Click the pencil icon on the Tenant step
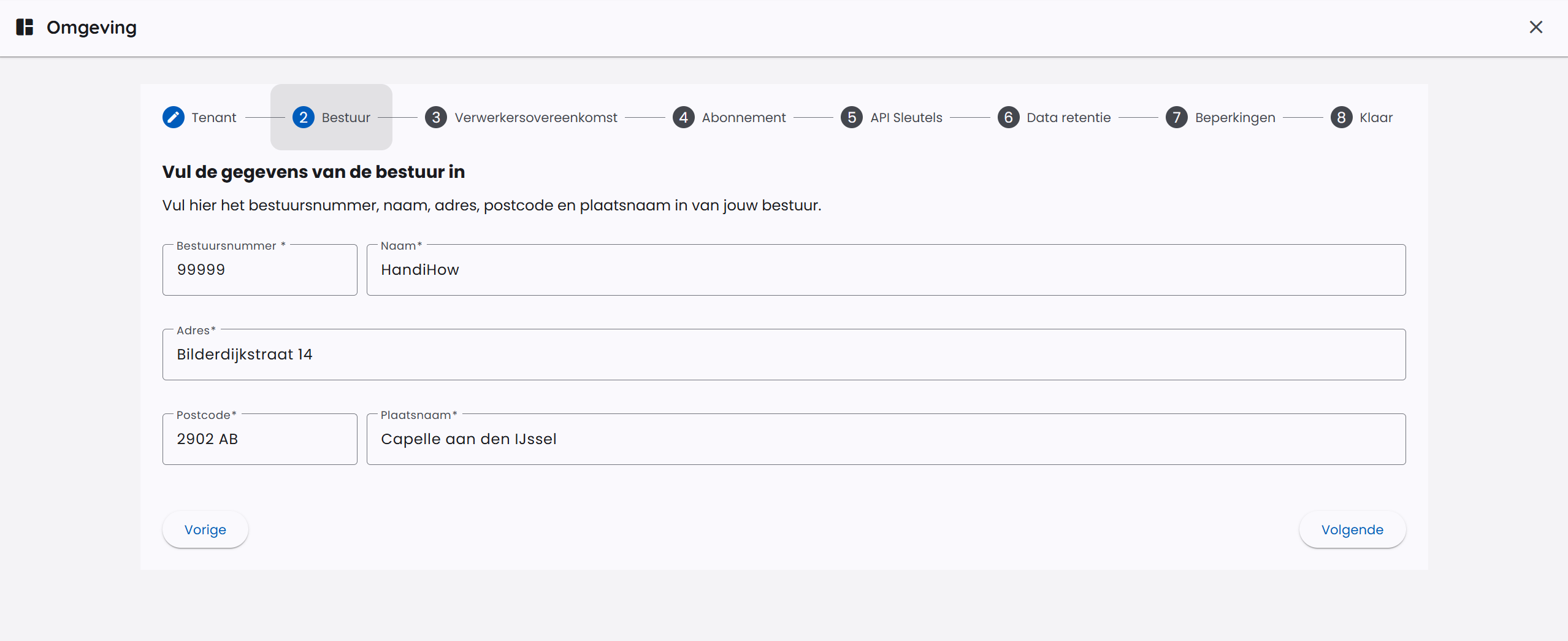Viewport: 1568px width, 641px height. pos(173,117)
